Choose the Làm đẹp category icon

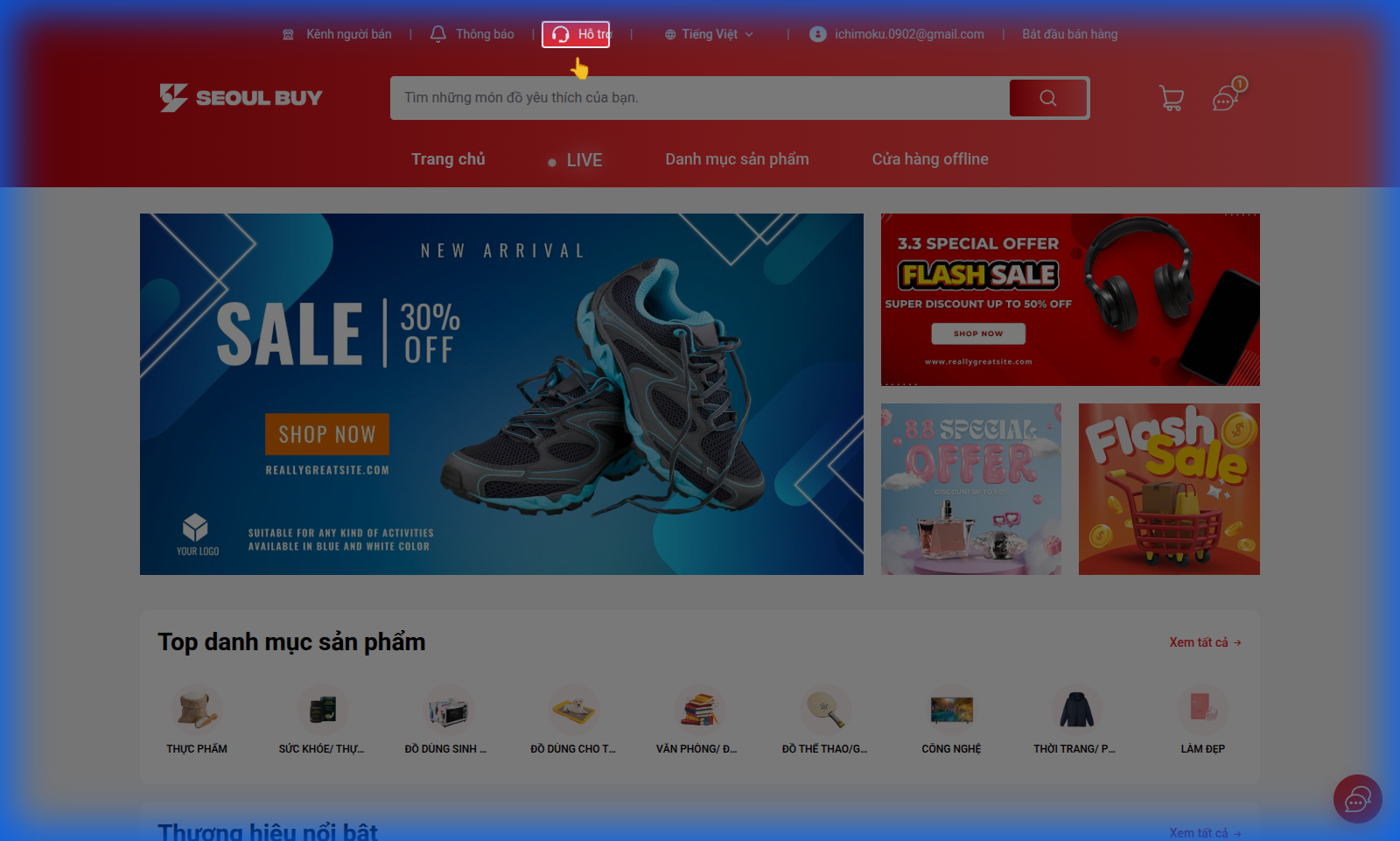coord(1202,710)
